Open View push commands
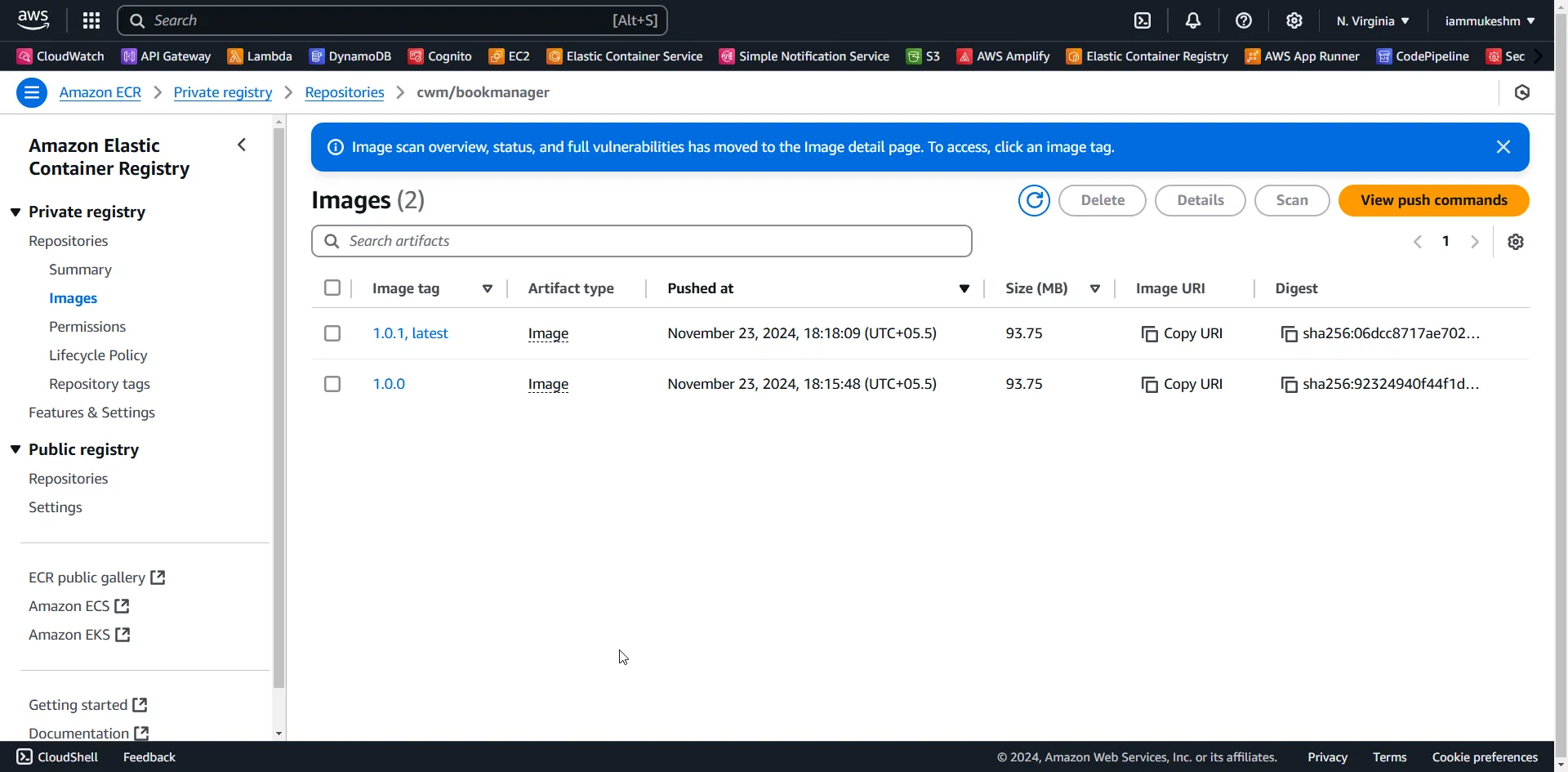This screenshot has height=772, width=1568. (1433, 200)
